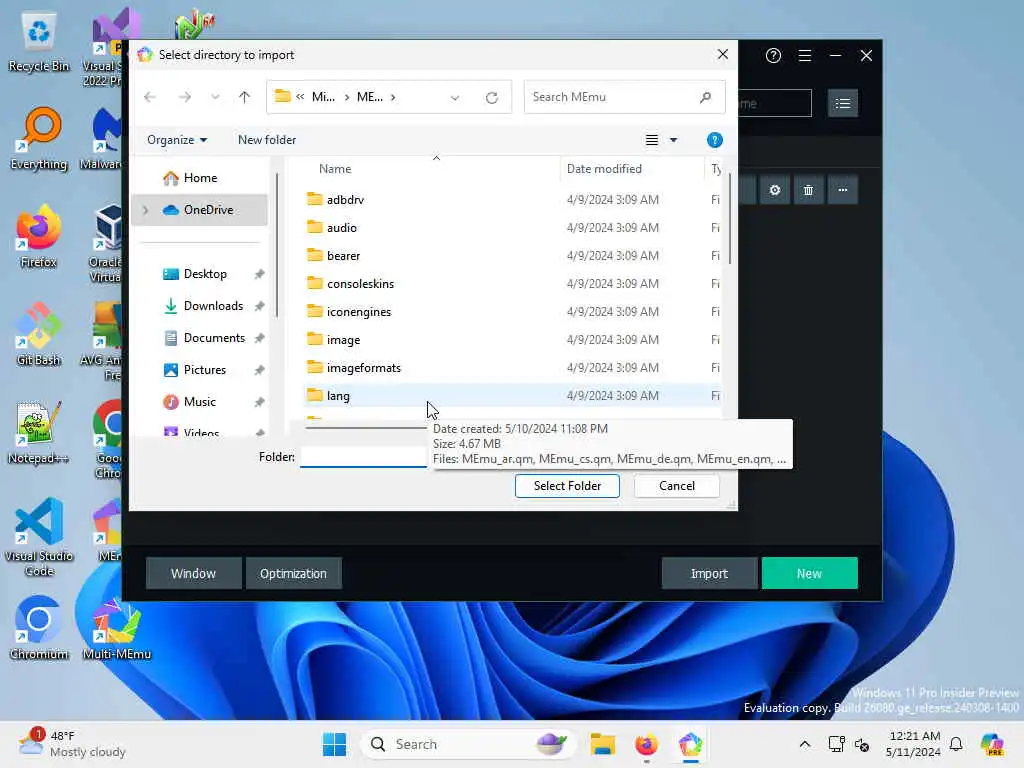
Task: Expand the OneDrive tree node
Action: point(146,210)
